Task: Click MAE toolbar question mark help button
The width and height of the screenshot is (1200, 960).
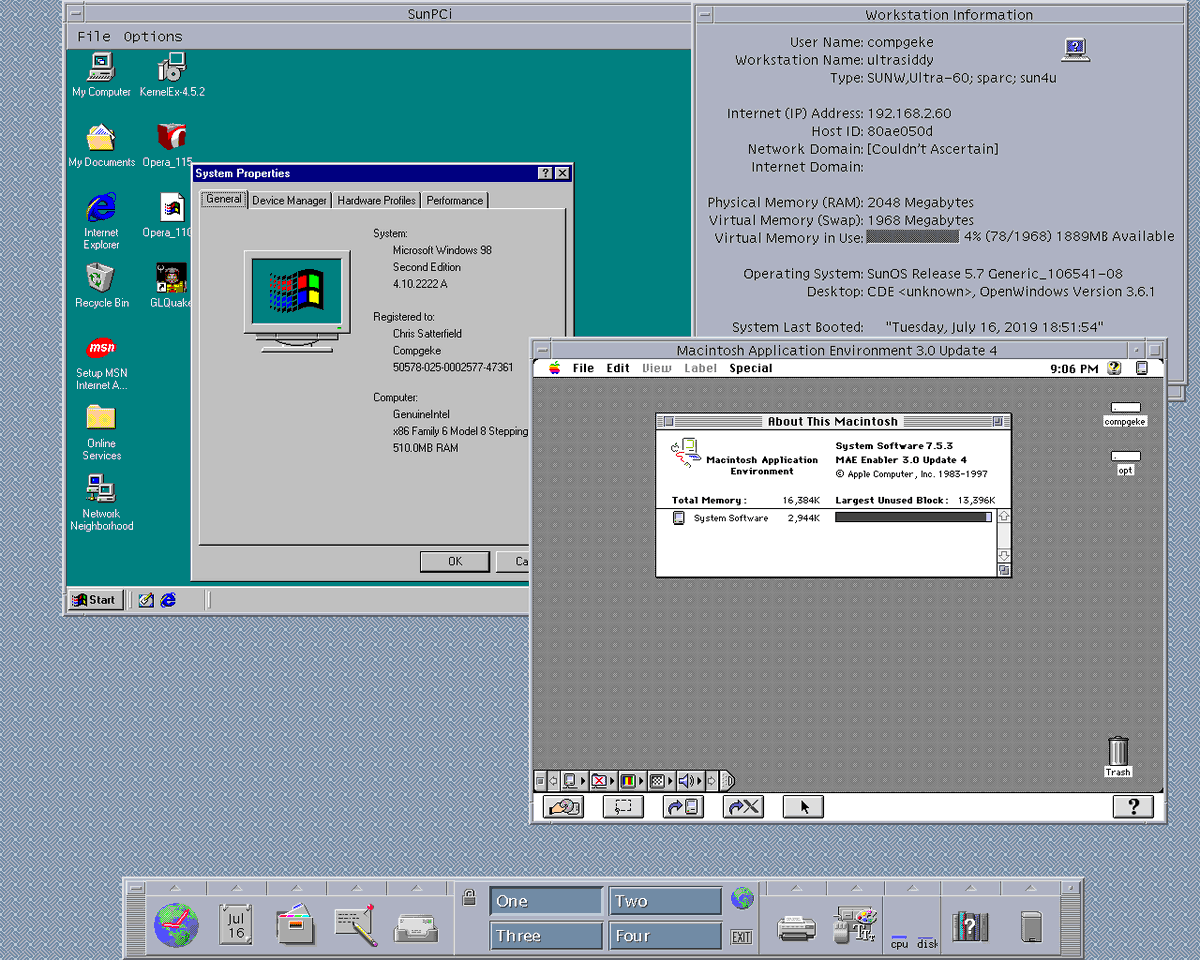Action: point(1133,807)
